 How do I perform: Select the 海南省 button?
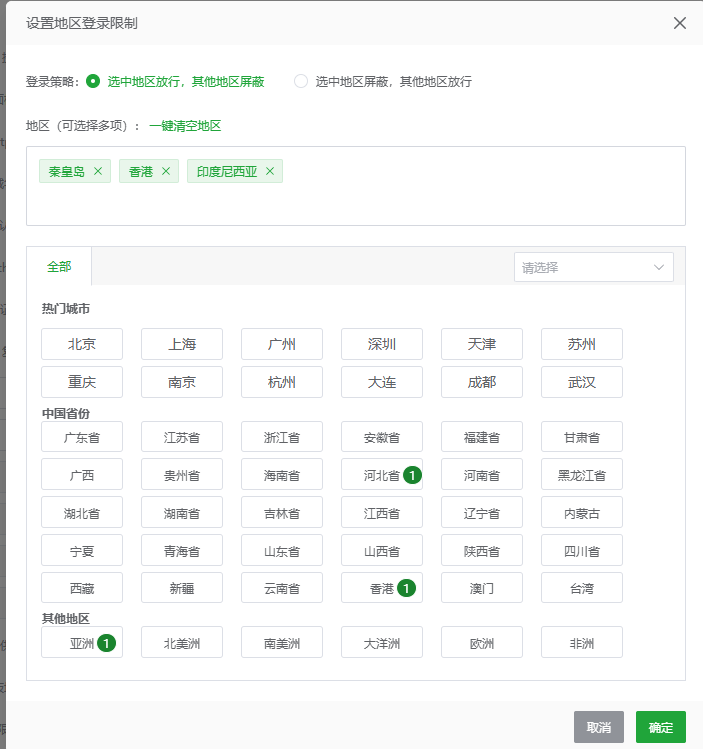click(282, 474)
